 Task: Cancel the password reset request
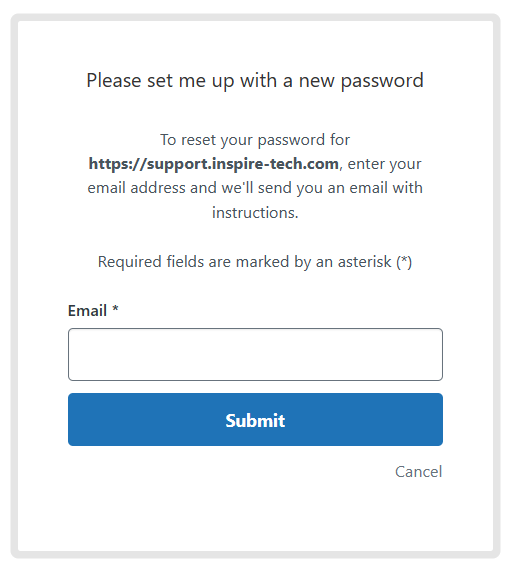(x=418, y=471)
